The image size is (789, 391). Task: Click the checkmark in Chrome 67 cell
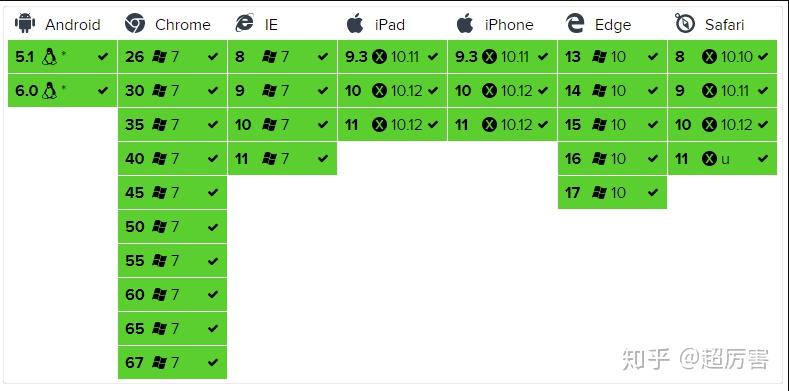pyautogui.click(x=213, y=362)
